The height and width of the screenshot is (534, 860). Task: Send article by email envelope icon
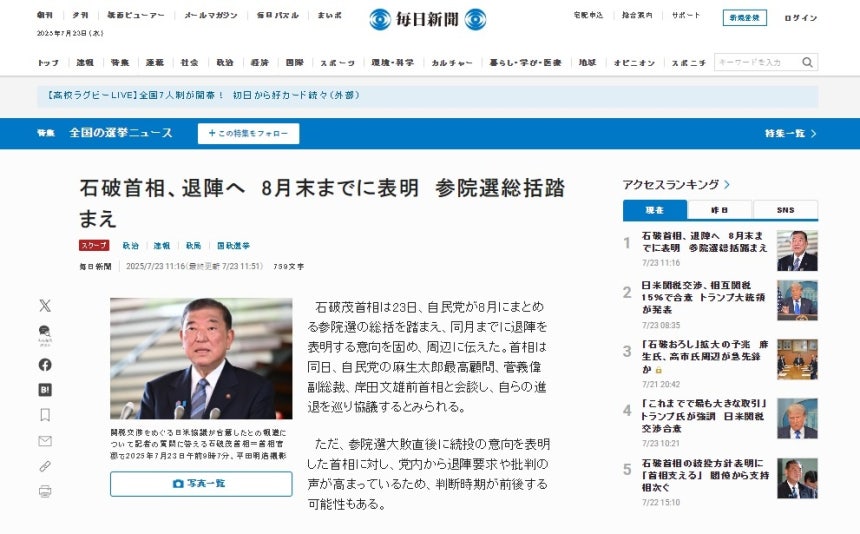point(45,441)
